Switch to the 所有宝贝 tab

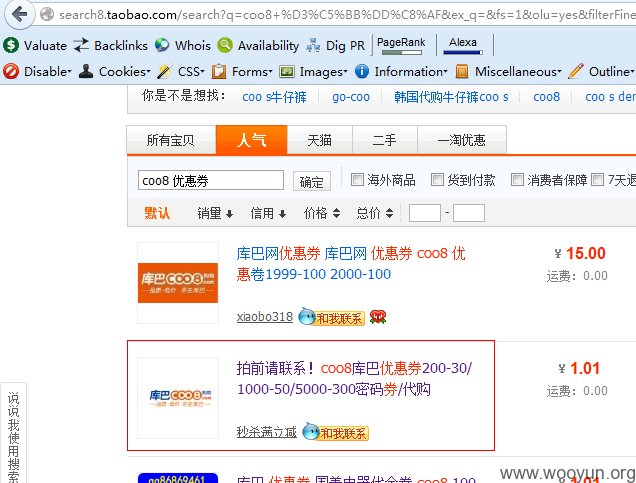(171, 140)
